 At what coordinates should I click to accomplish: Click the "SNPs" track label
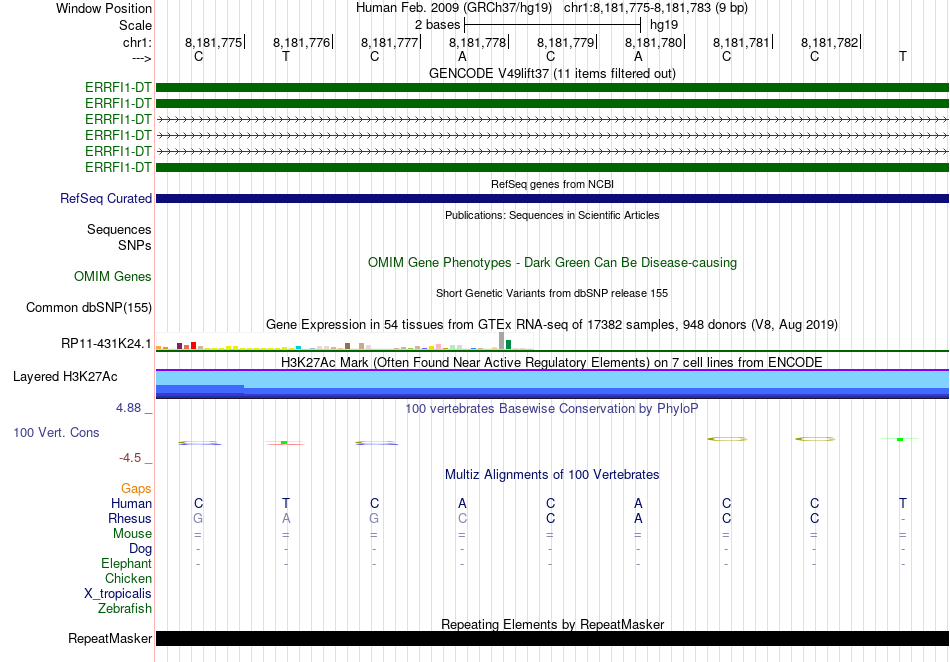click(x=135, y=245)
